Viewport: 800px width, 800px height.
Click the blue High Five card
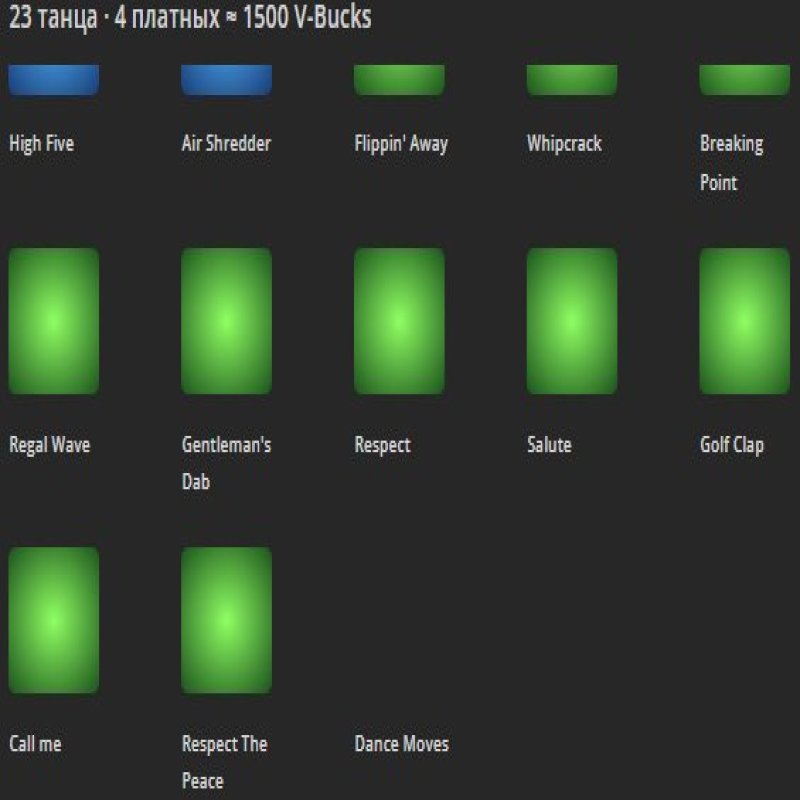click(x=54, y=80)
